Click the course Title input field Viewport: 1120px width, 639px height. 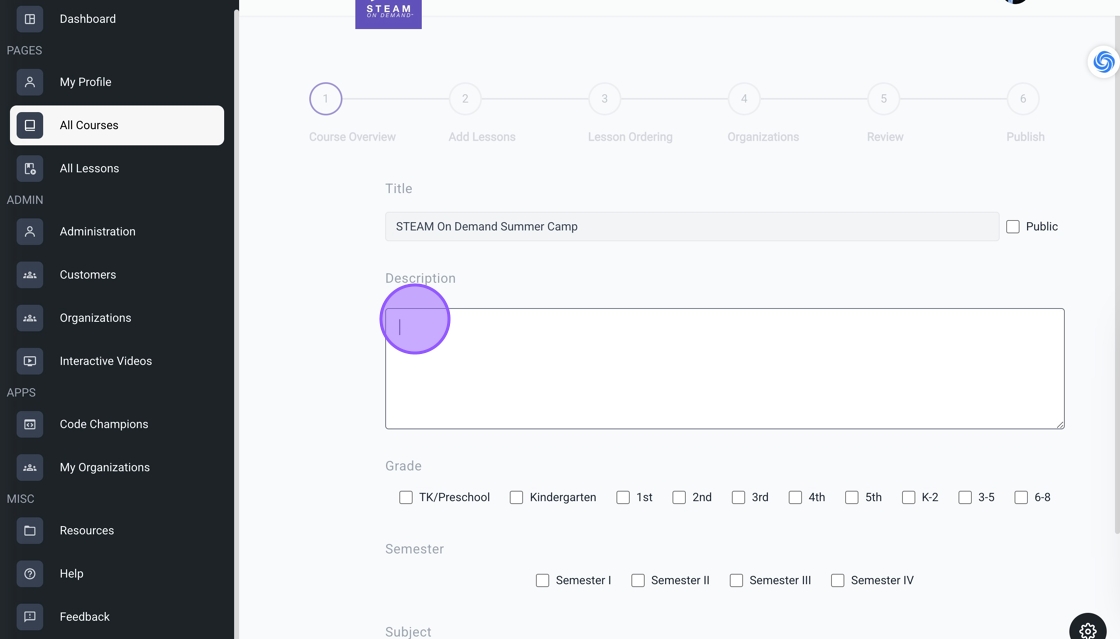pyautogui.click(x=691, y=227)
